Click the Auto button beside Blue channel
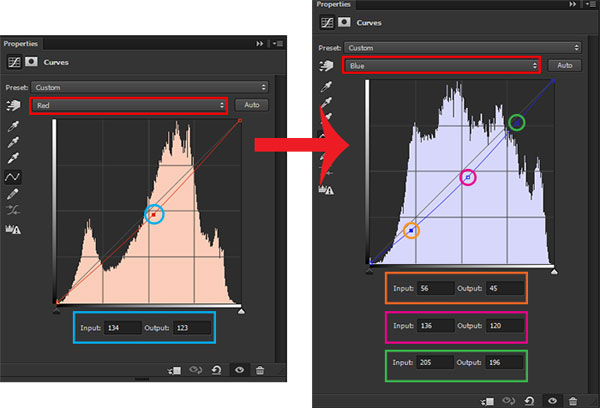The width and height of the screenshot is (600, 408). pyautogui.click(x=565, y=65)
